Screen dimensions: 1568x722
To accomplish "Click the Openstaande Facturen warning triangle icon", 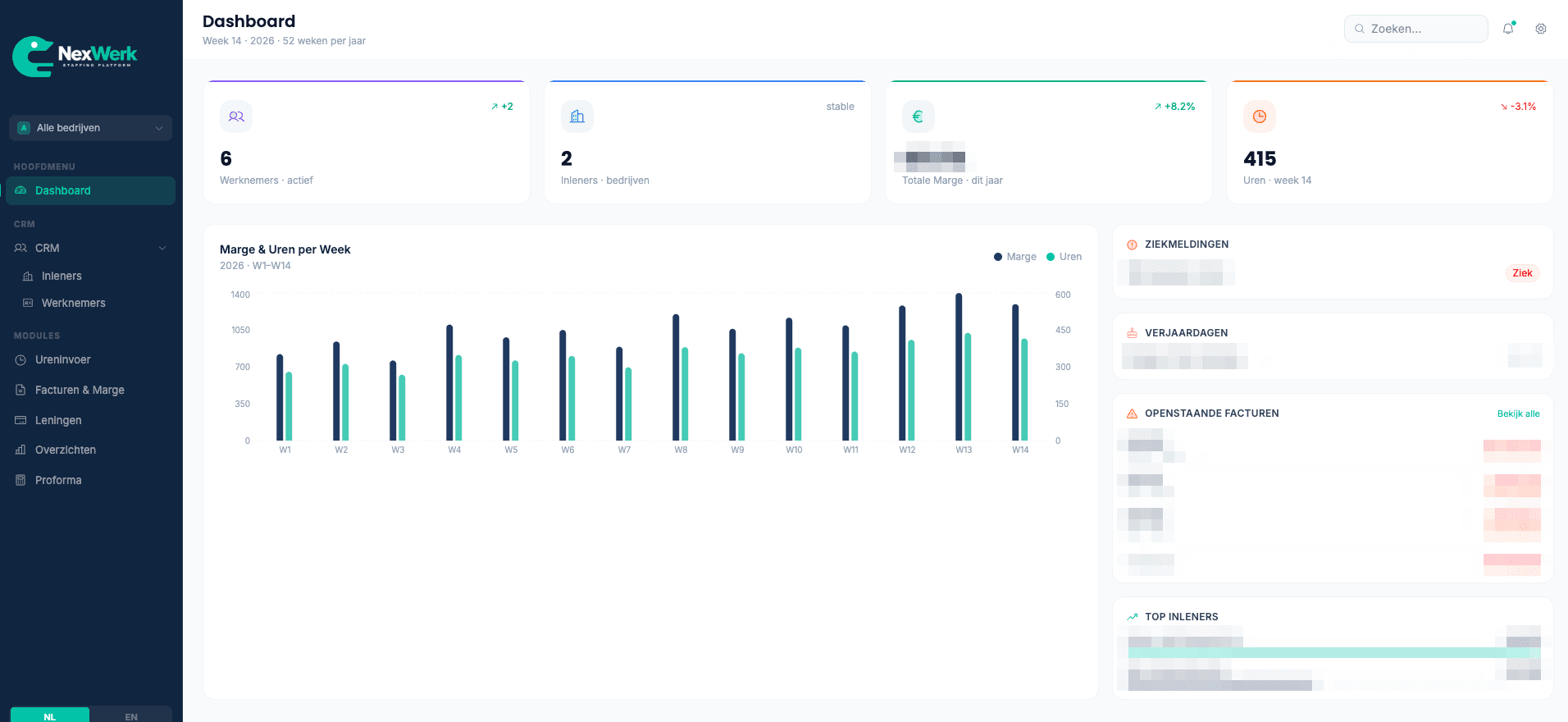I will click(1133, 414).
